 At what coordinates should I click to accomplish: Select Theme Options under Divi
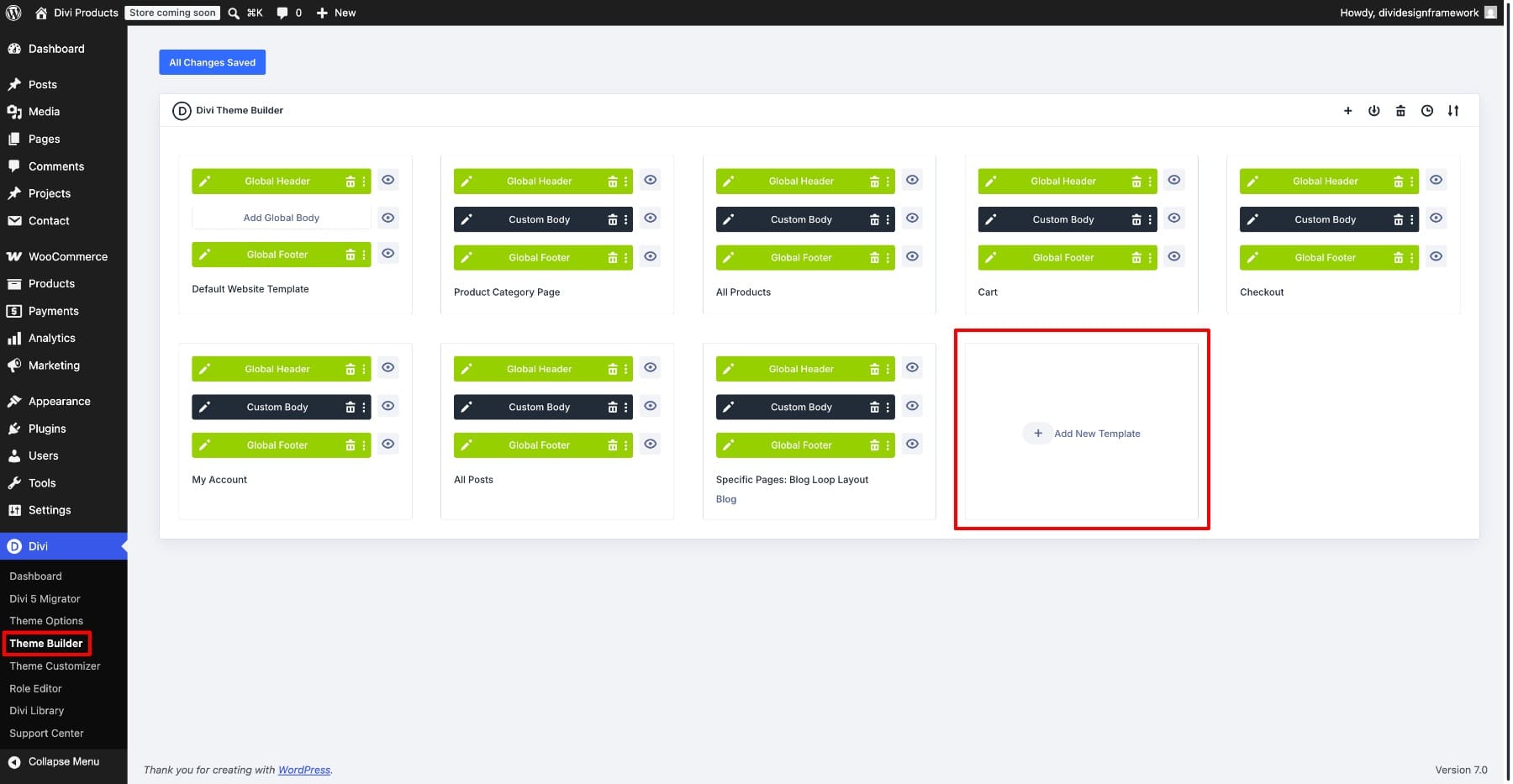pyautogui.click(x=46, y=621)
